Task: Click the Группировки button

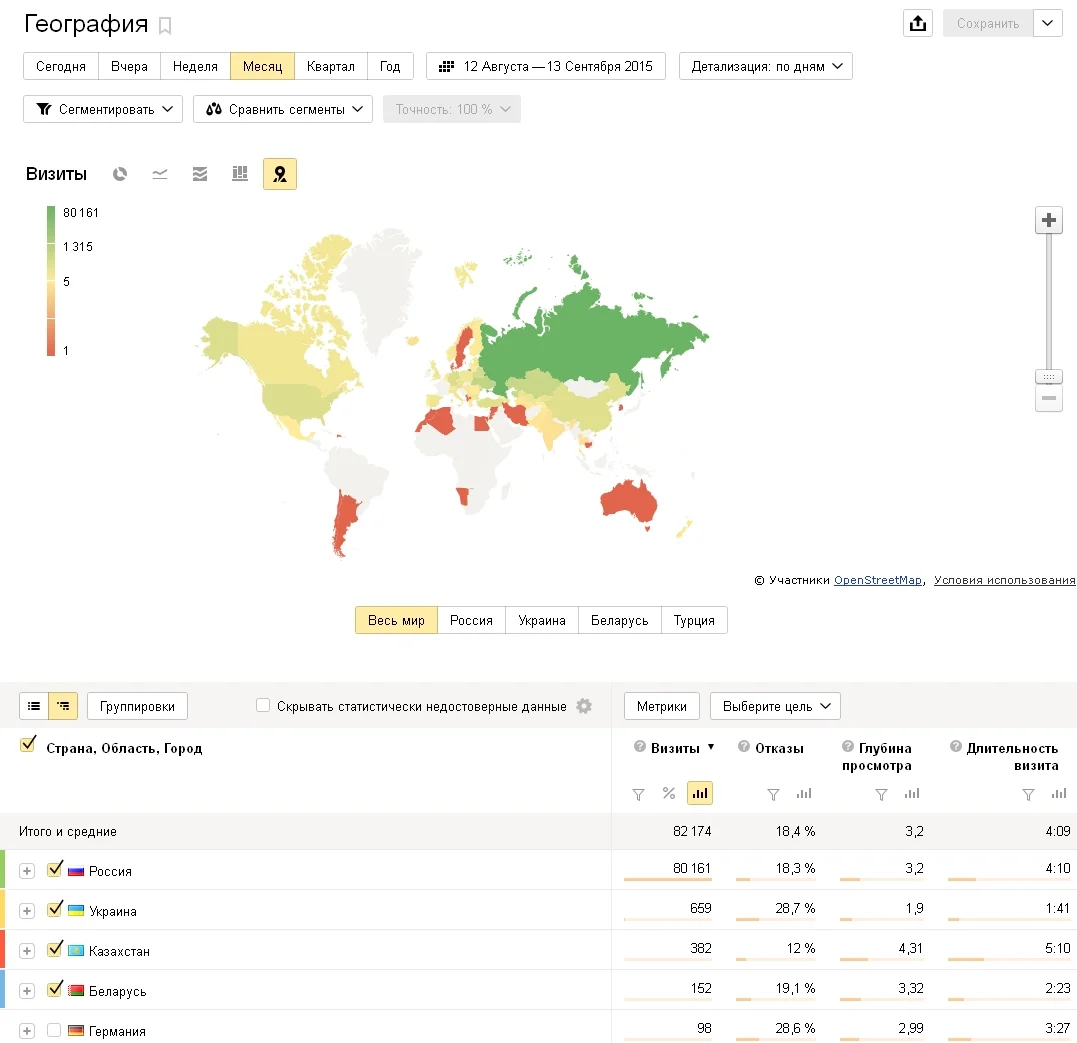Action: coord(137,706)
